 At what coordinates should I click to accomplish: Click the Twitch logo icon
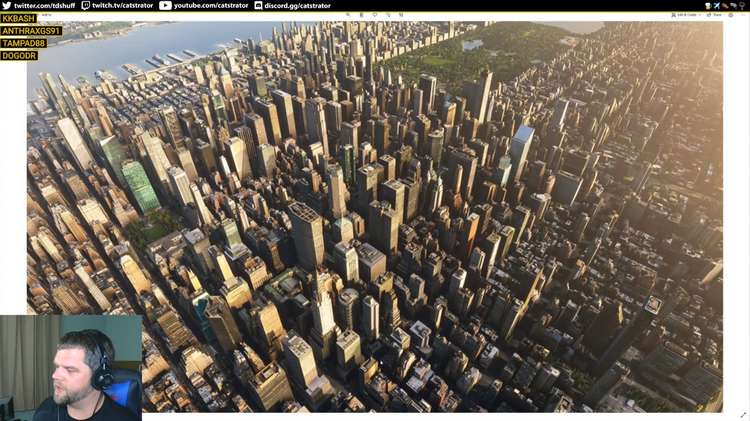(86, 5)
